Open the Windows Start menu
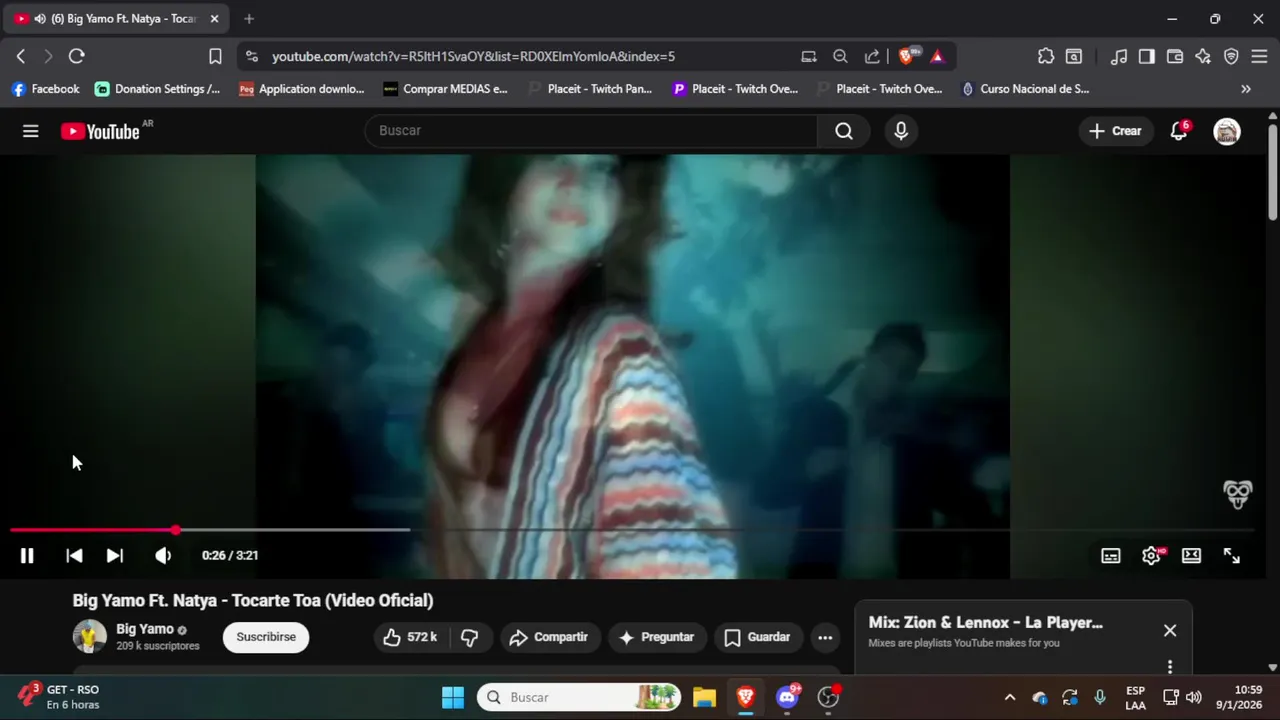 pos(453,697)
